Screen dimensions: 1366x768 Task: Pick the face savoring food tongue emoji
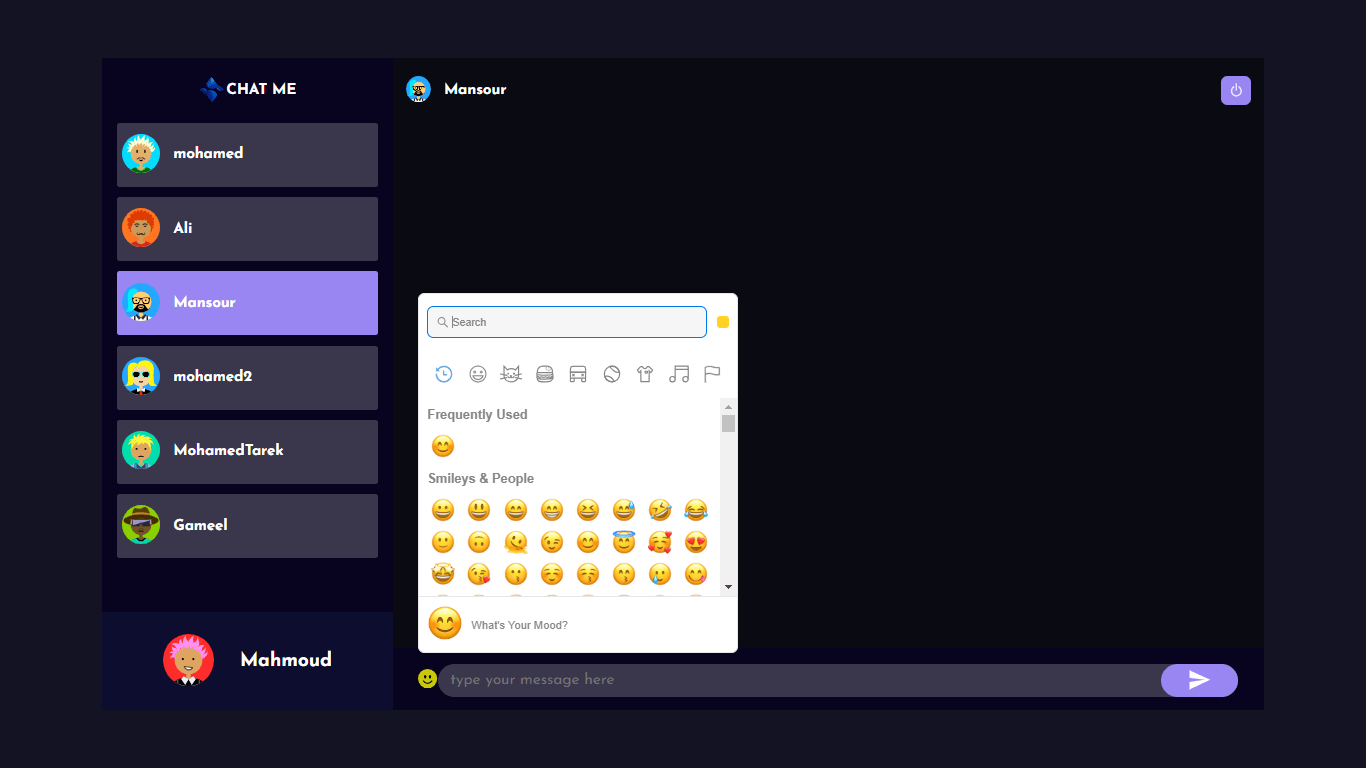tap(696, 574)
